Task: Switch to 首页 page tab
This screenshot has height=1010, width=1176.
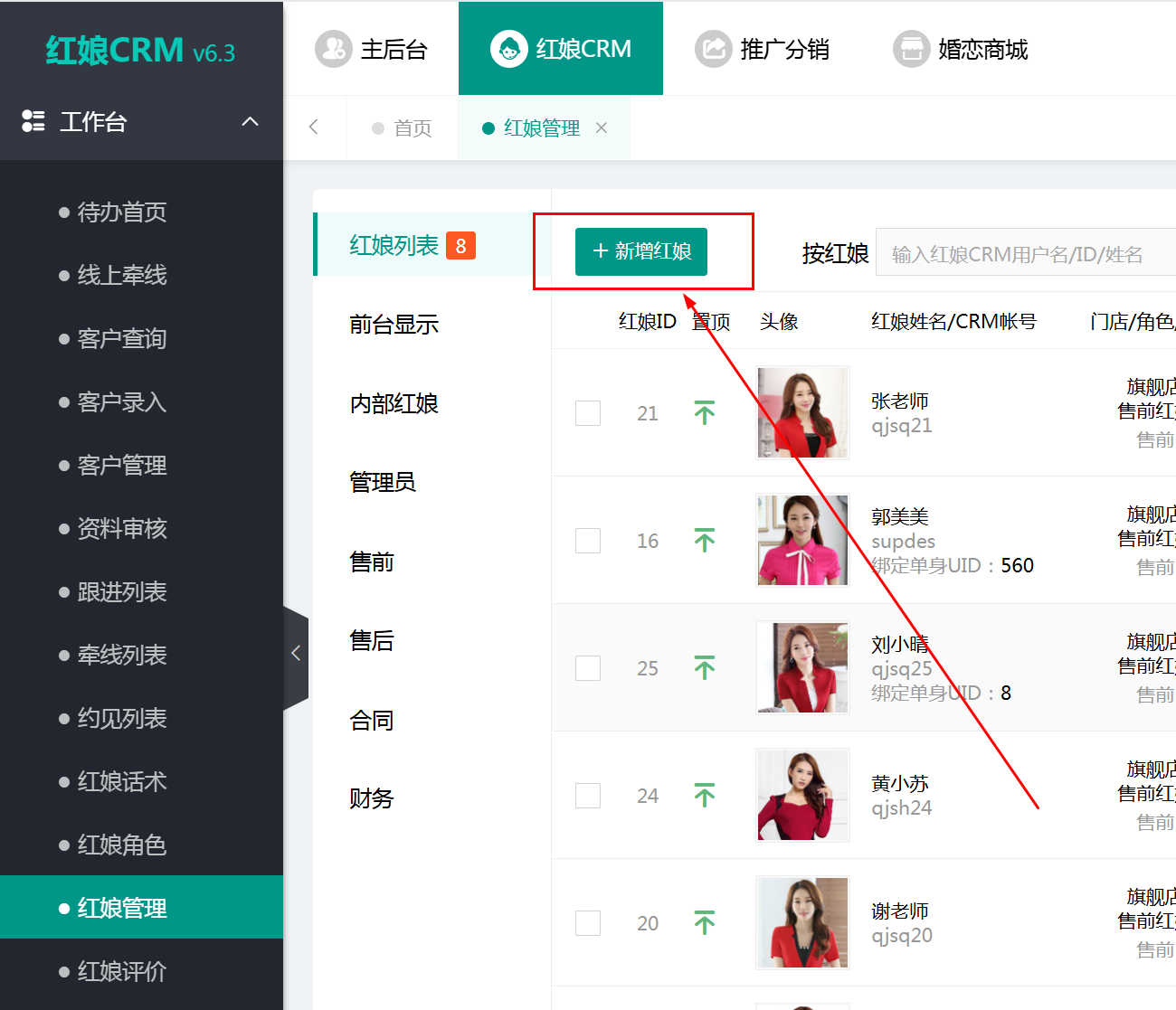Action: pos(403,128)
